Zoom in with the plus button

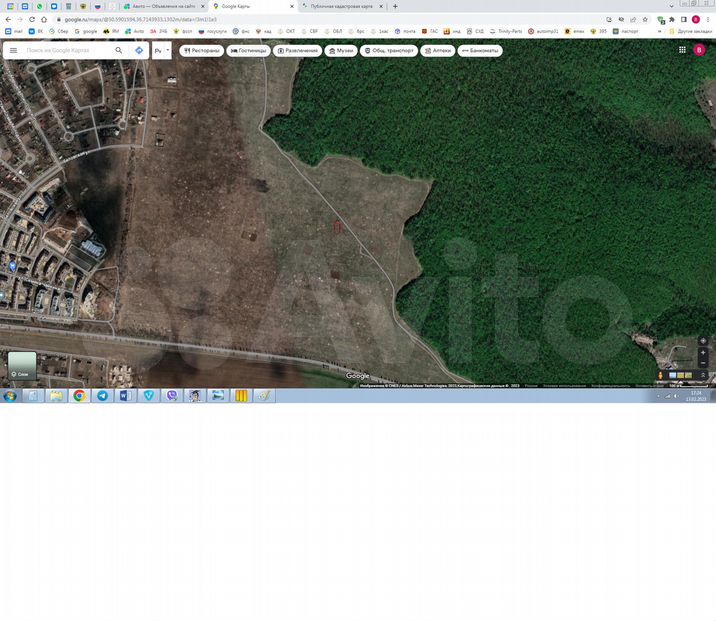point(703,353)
